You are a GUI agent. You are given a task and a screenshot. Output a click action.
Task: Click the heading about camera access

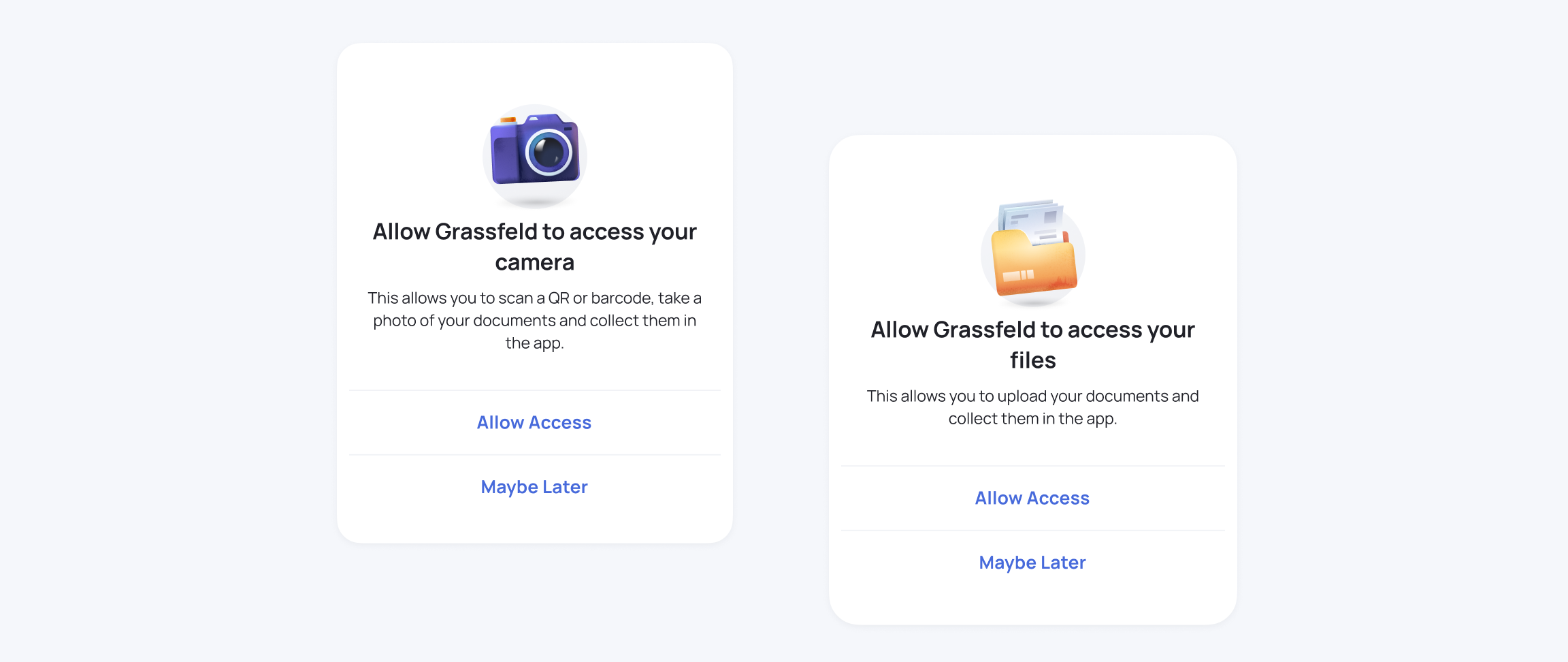(x=535, y=247)
